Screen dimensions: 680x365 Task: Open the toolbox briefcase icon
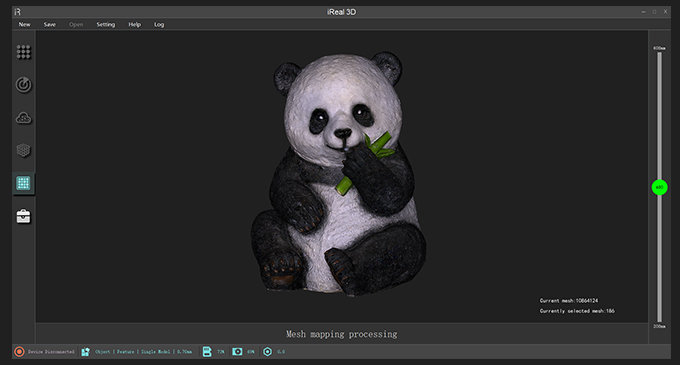[x=23, y=216]
